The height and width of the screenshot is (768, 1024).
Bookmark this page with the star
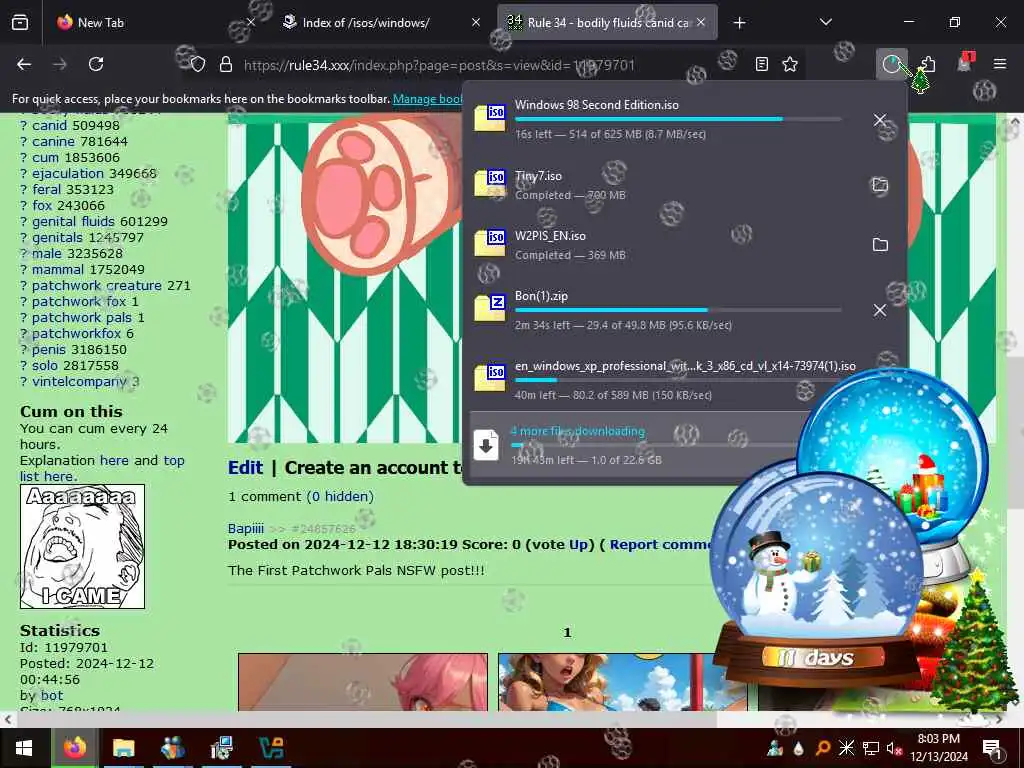(x=790, y=64)
